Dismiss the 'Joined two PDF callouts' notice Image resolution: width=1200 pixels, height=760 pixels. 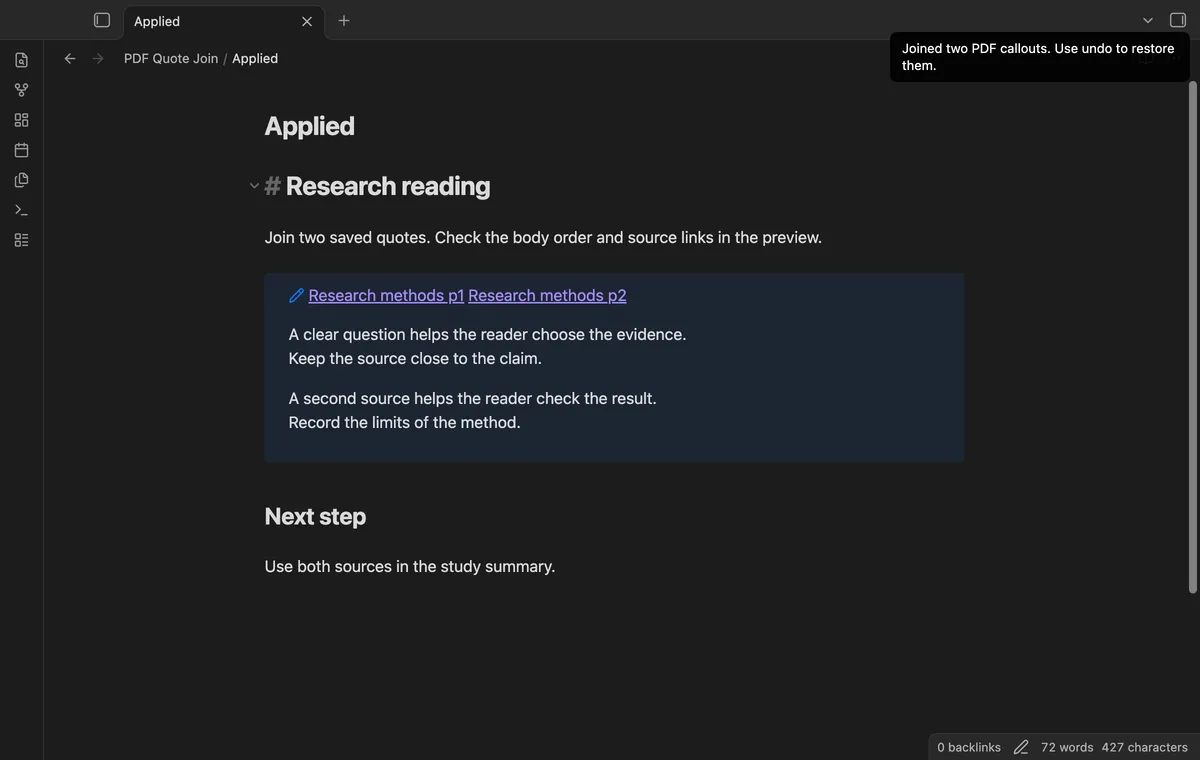(1039, 57)
